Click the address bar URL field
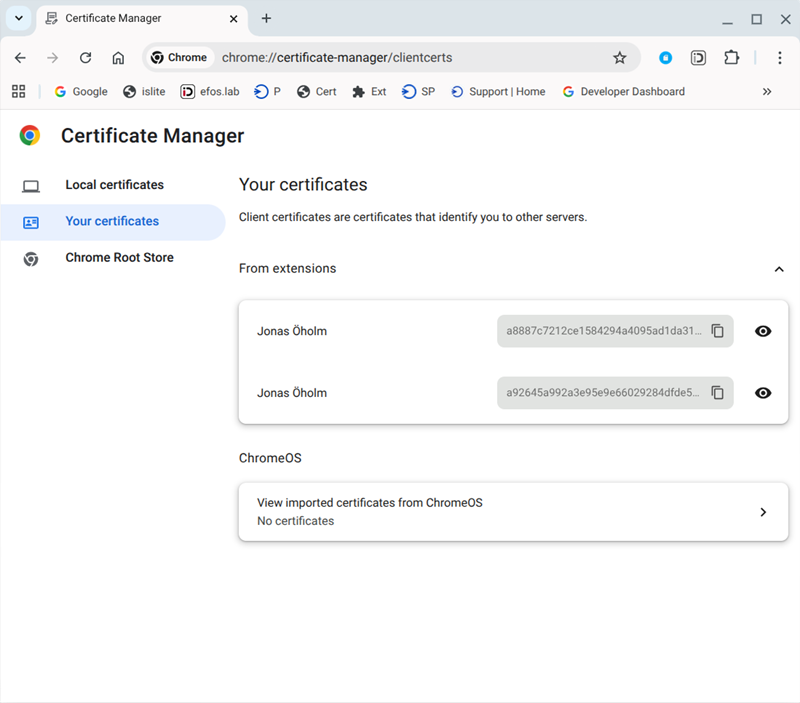Viewport: 800px width, 703px height. pos(400,58)
